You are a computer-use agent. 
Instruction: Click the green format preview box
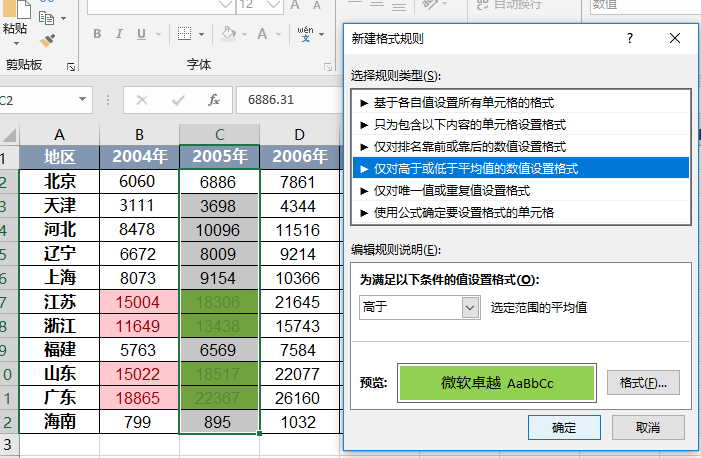tap(497, 383)
